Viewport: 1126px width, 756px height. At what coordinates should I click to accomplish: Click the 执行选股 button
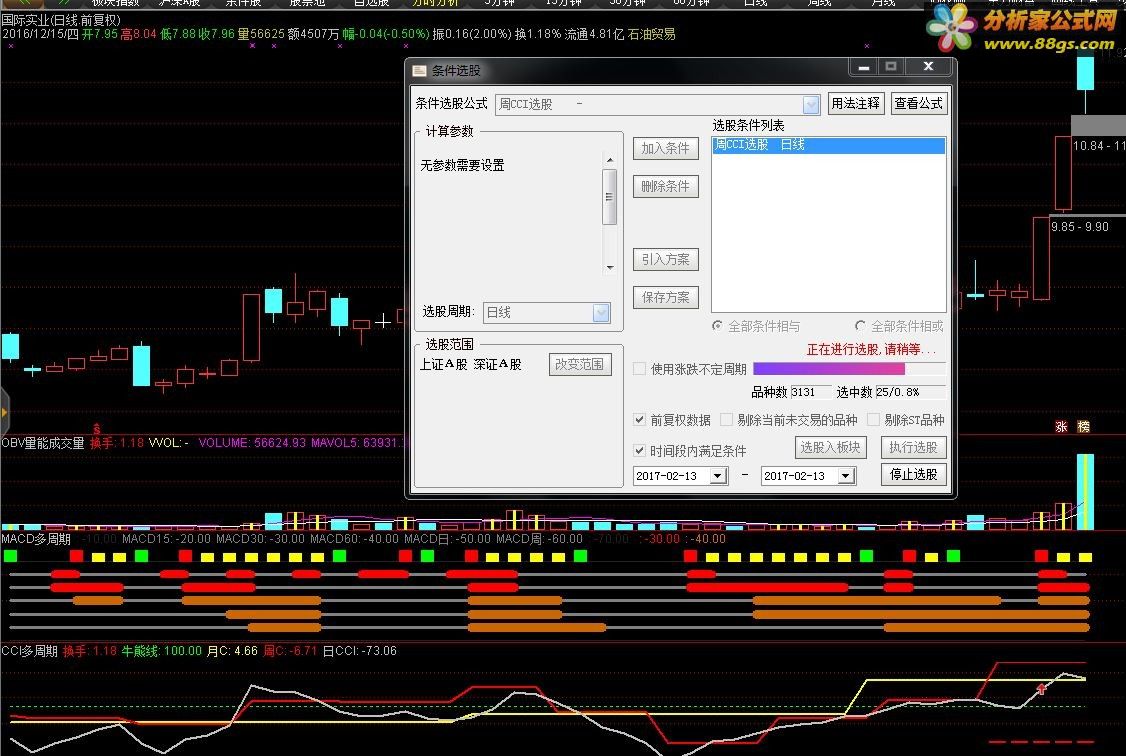point(913,447)
